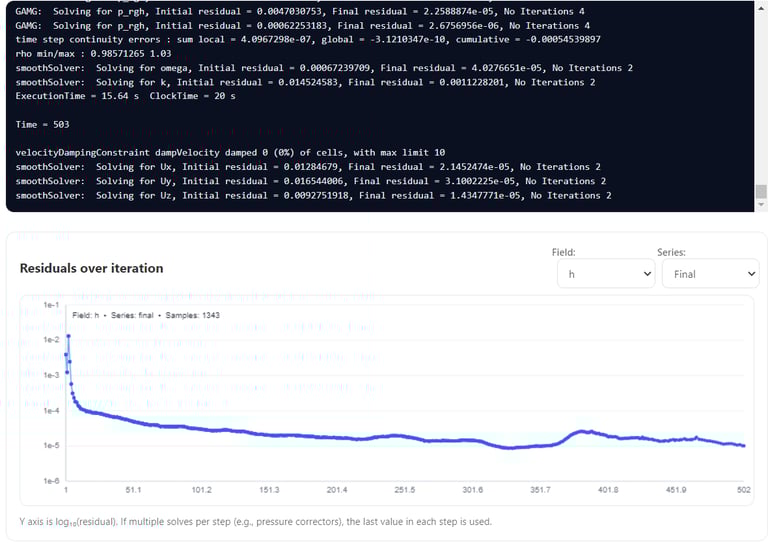The width and height of the screenshot is (768, 543).
Task: Open the Field dropdown showing h
Action: click(603, 273)
